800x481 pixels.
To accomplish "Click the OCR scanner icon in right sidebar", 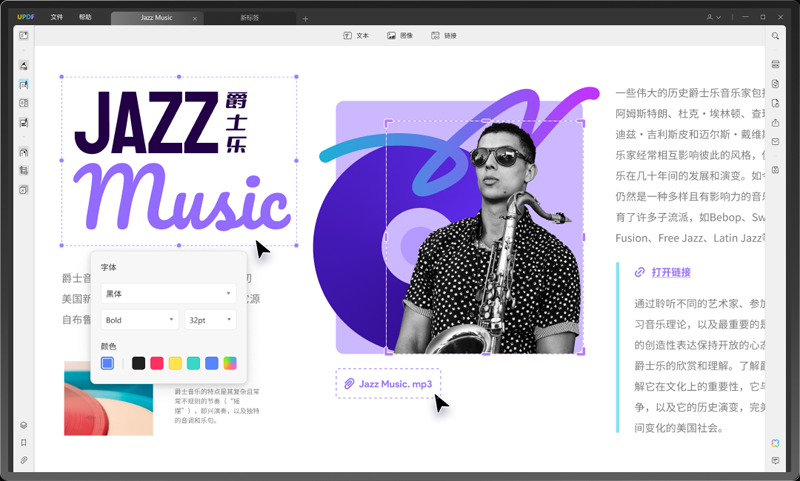I will [x=775, y=64].
